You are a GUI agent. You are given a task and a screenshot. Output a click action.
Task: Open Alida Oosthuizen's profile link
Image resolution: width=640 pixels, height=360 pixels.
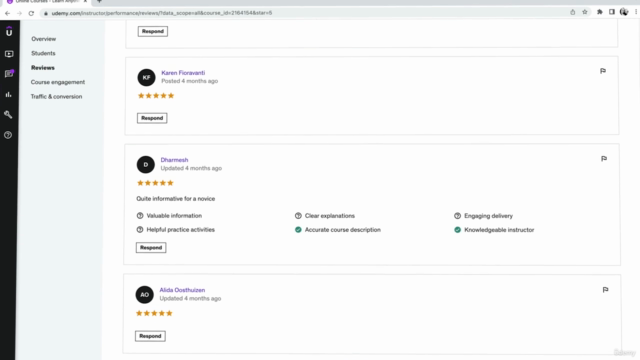(x=182, y=290)
